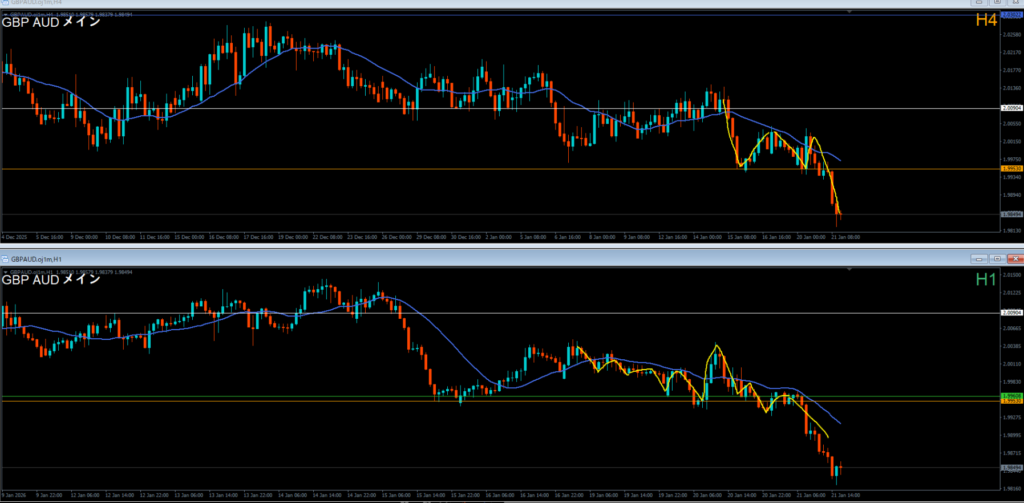Click the 2.00904 price label on the H4 price axis
Screen dimensions: 1024x503
[x=1010, y=108]
